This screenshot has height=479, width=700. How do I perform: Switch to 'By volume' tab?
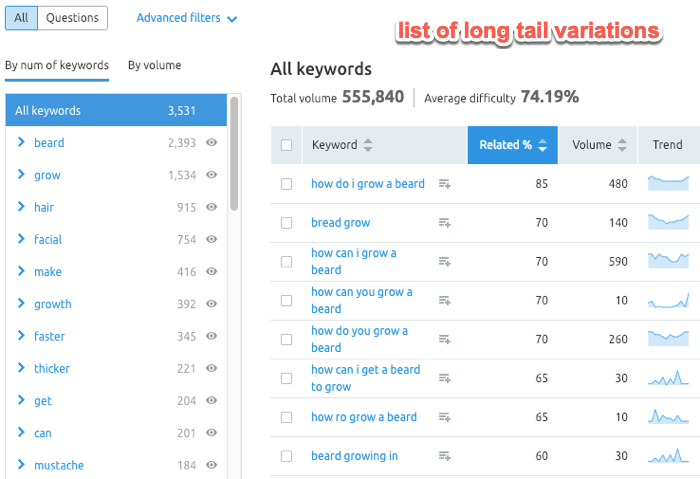tap(154, 65)
